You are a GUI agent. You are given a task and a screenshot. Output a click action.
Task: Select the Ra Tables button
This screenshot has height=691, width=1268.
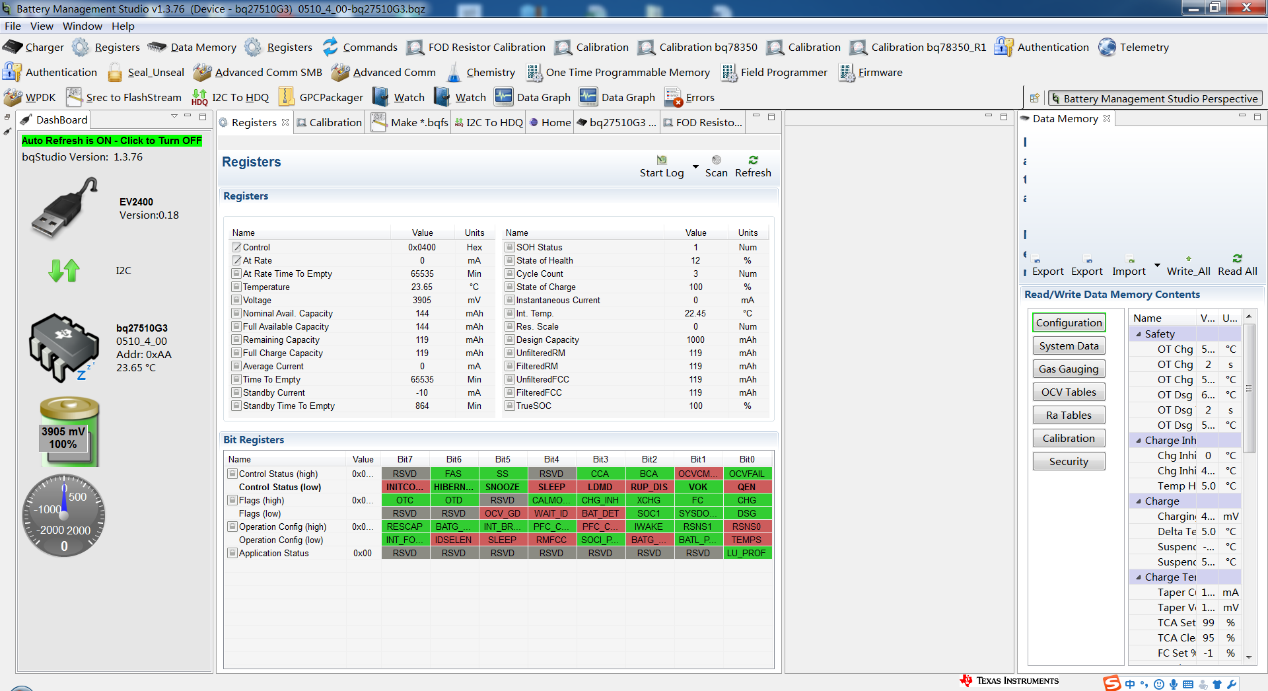pyautogui.click(x=1069, y=415)
